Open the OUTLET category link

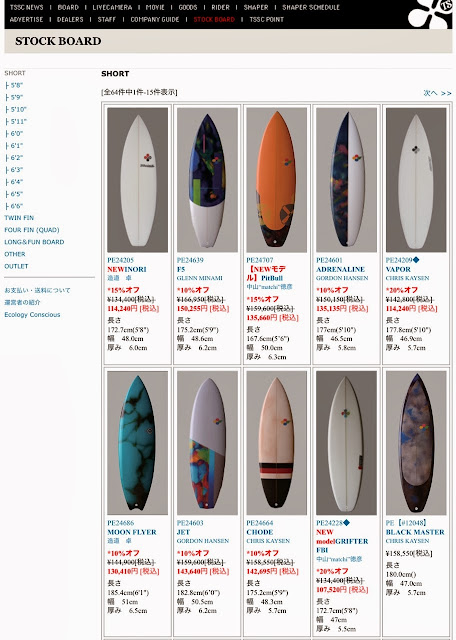(x=16, y=266)
